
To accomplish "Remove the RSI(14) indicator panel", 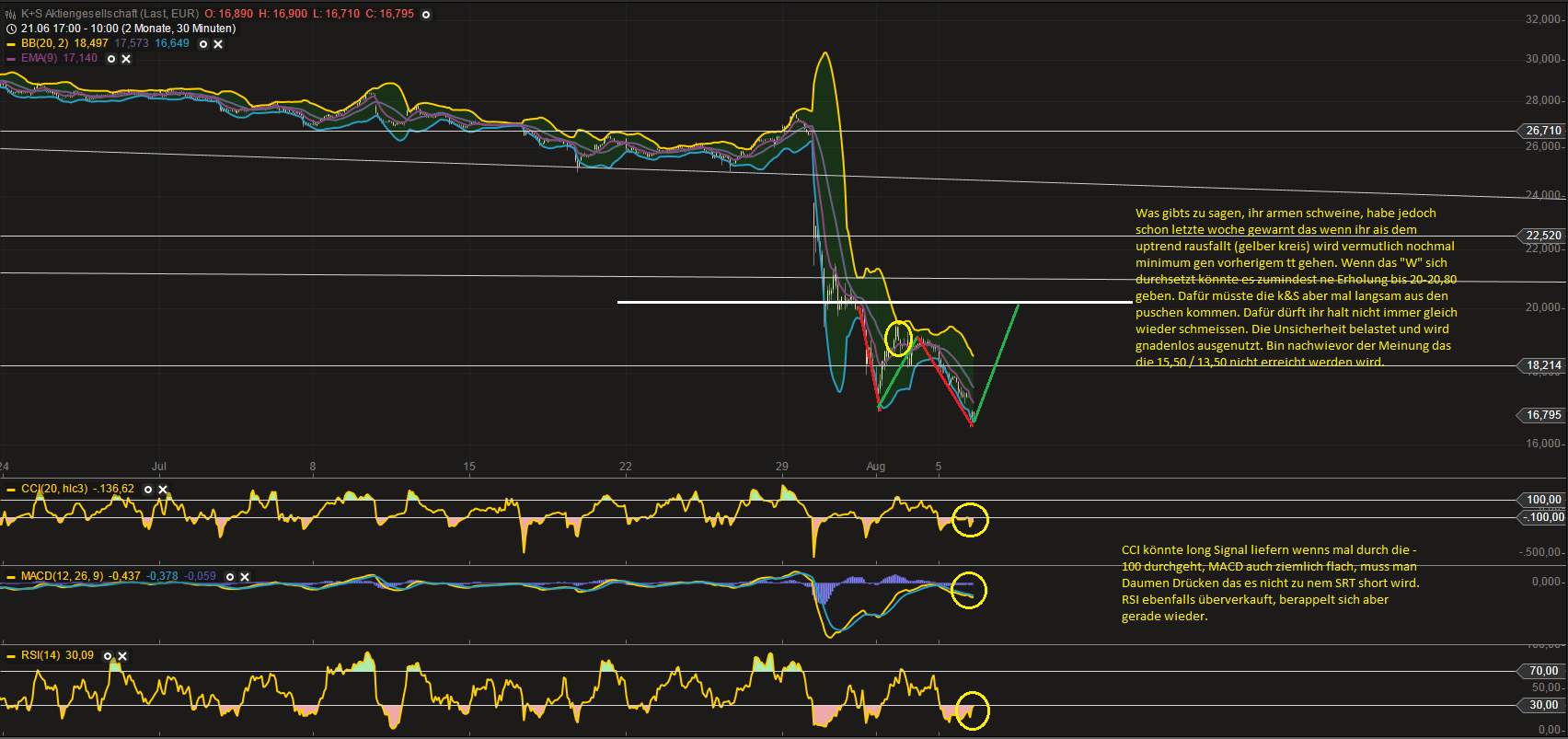I will click(122, 656).
